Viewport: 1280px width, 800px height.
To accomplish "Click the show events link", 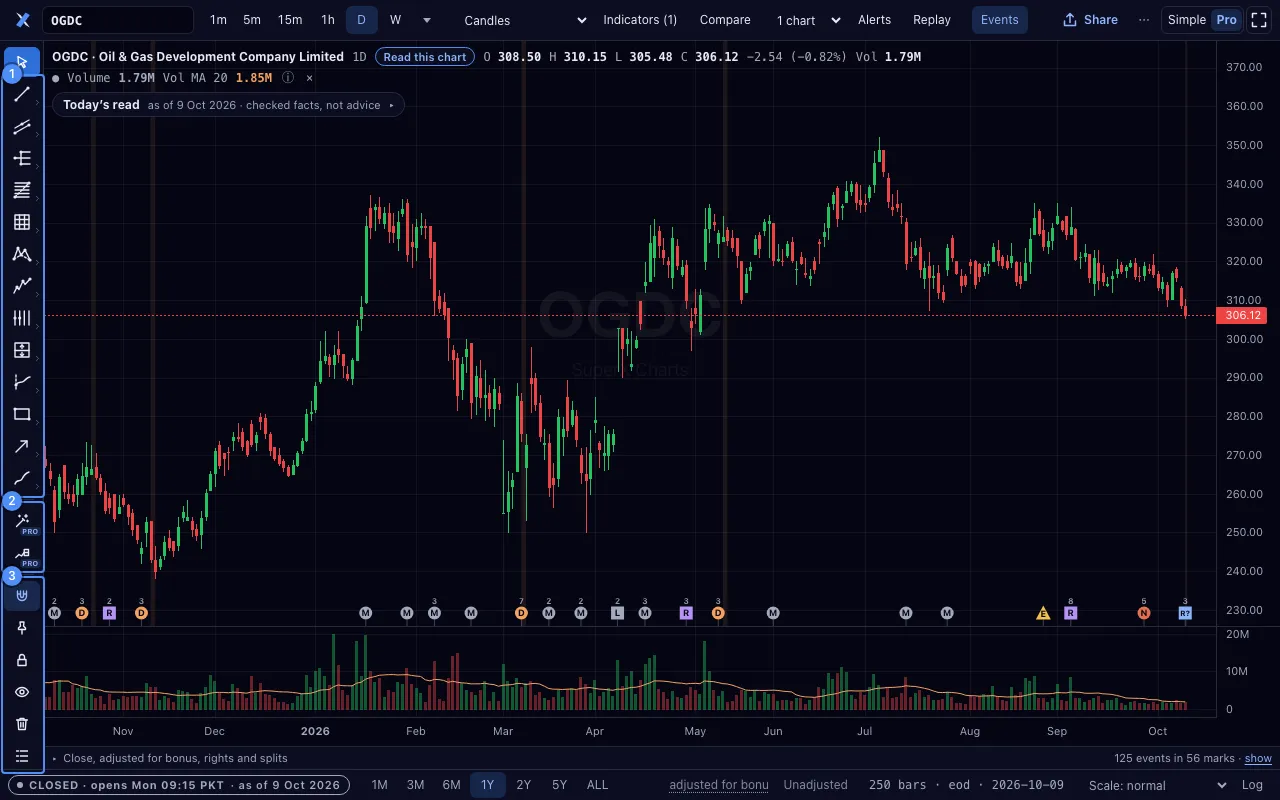I will click(1258, 759).
